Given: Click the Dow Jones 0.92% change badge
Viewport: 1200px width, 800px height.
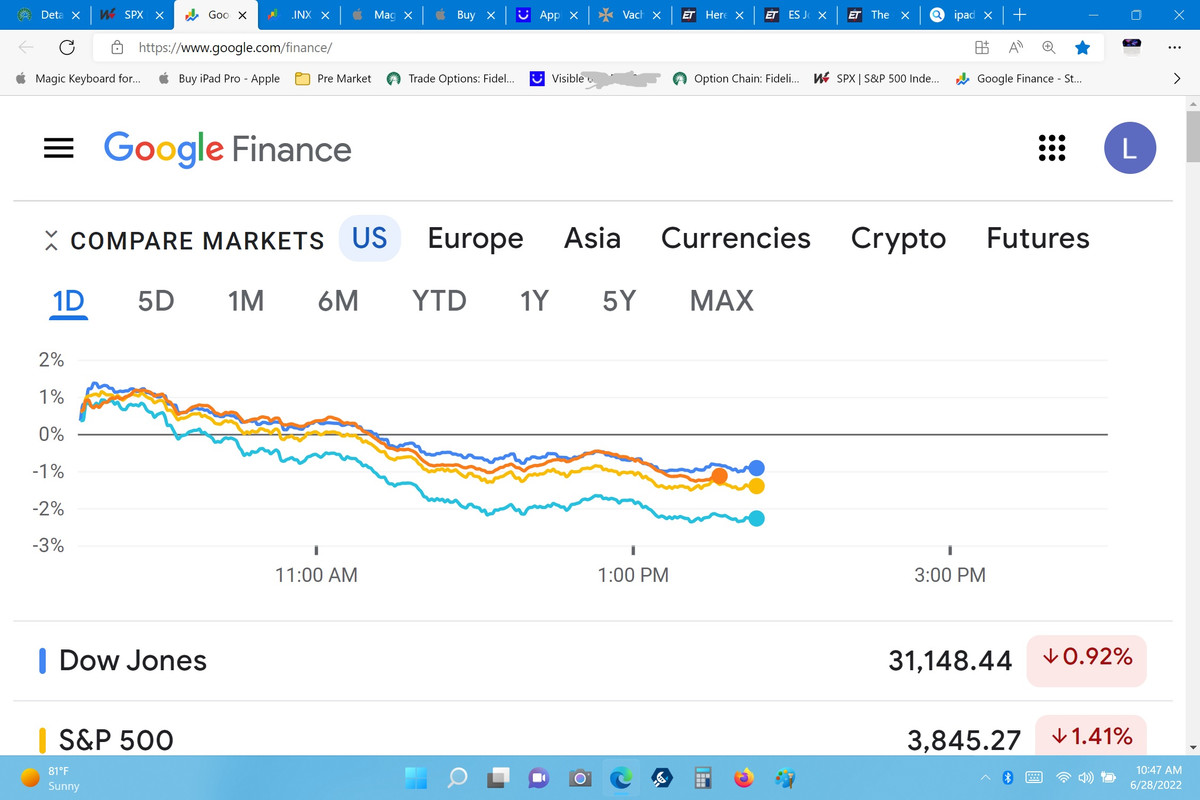Looking at the screenshot, I should 1086,659.
